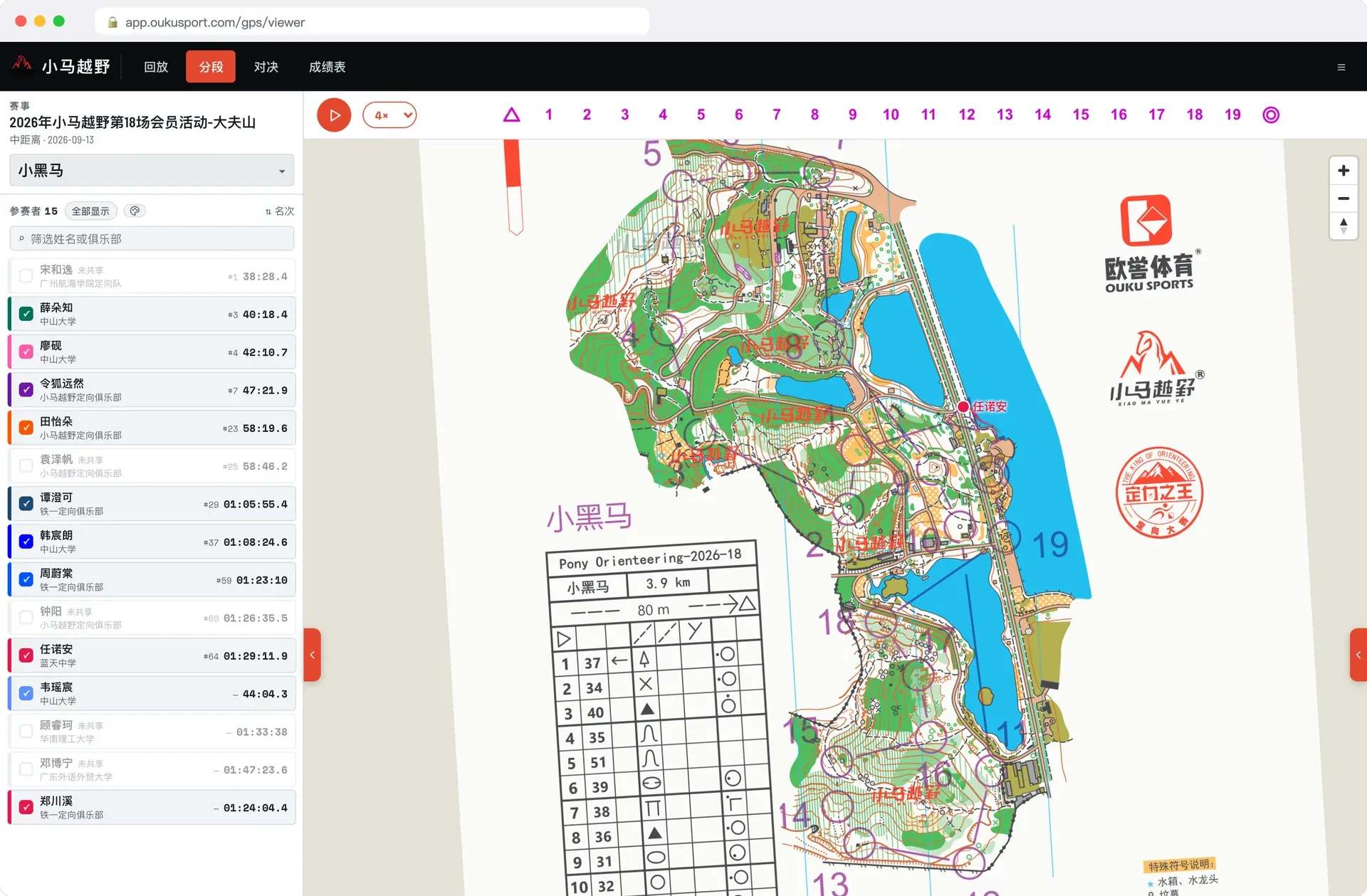The image size is (1367, 896).
Task: Select control point 8 in segment bar
Action: [x=815, y=115]
